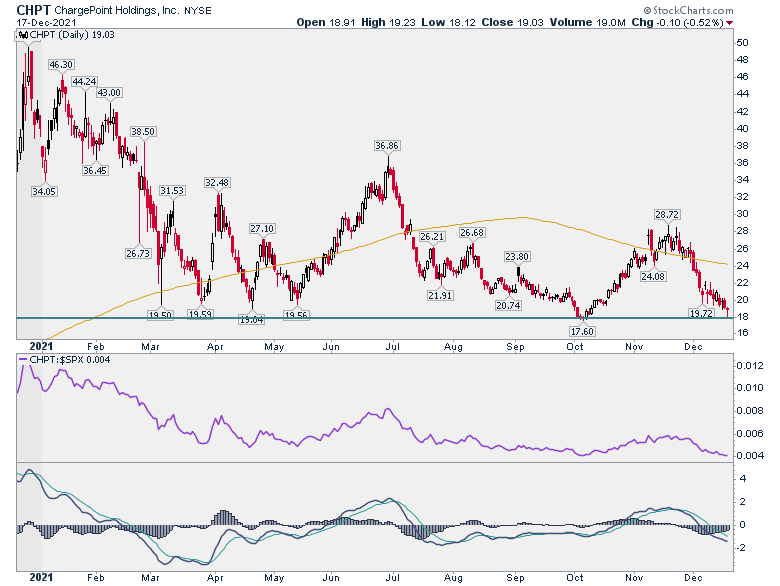Click the 26.21 high label

[432, 237]
